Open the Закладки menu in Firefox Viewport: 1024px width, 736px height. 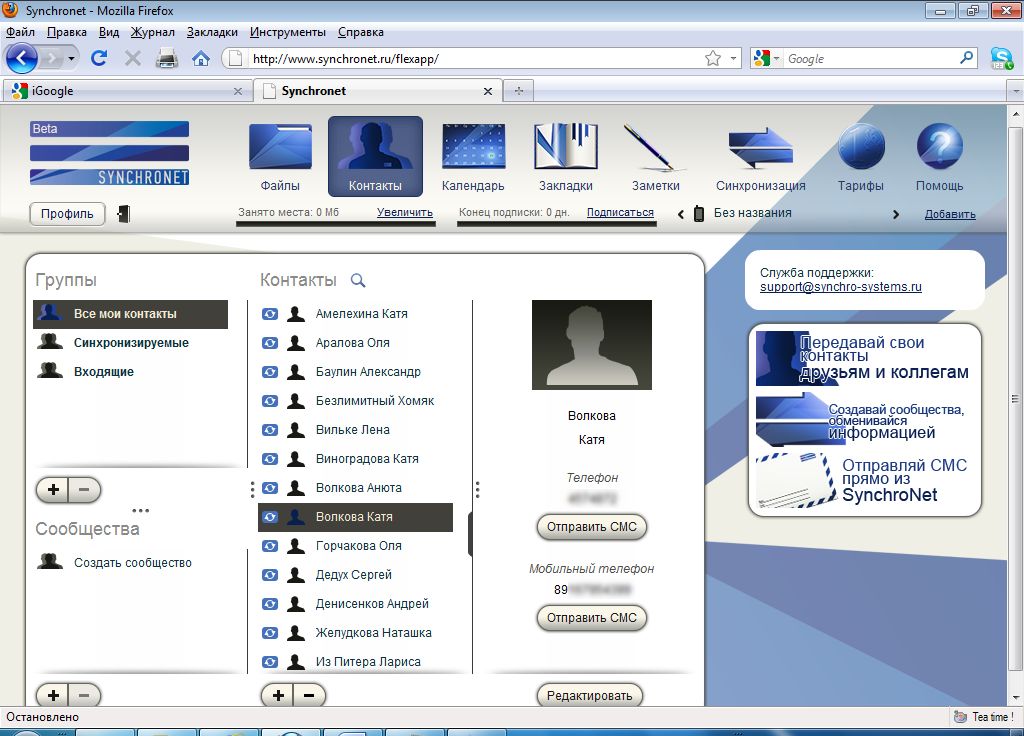coord(212,32)
